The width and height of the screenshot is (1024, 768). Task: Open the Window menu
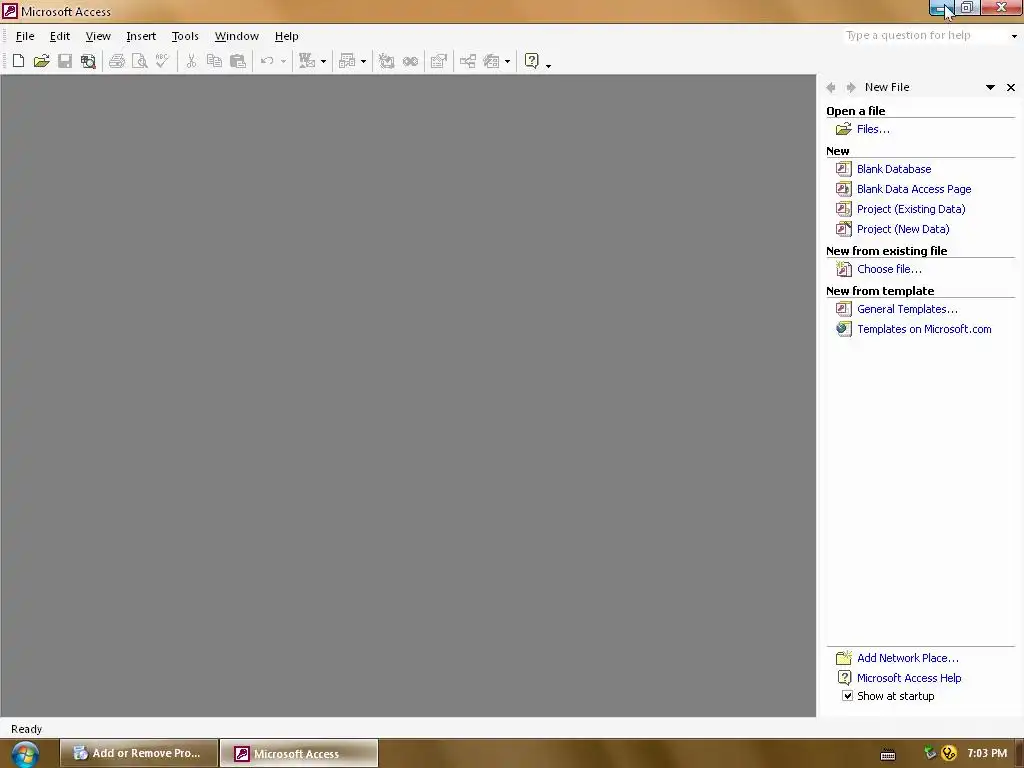[236, 36]
